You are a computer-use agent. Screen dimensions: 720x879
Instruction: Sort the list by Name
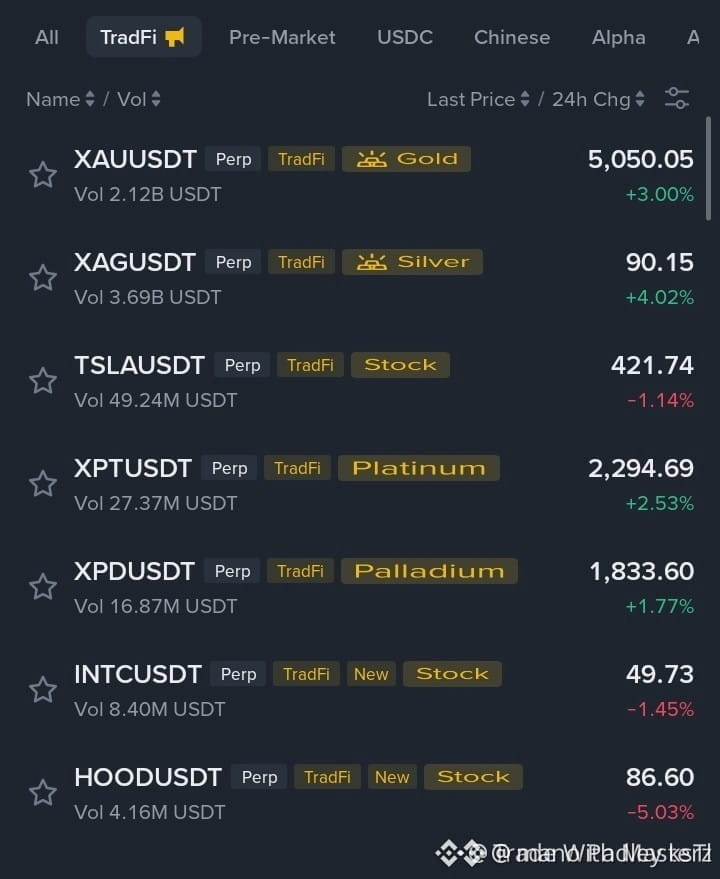[60, 99]
